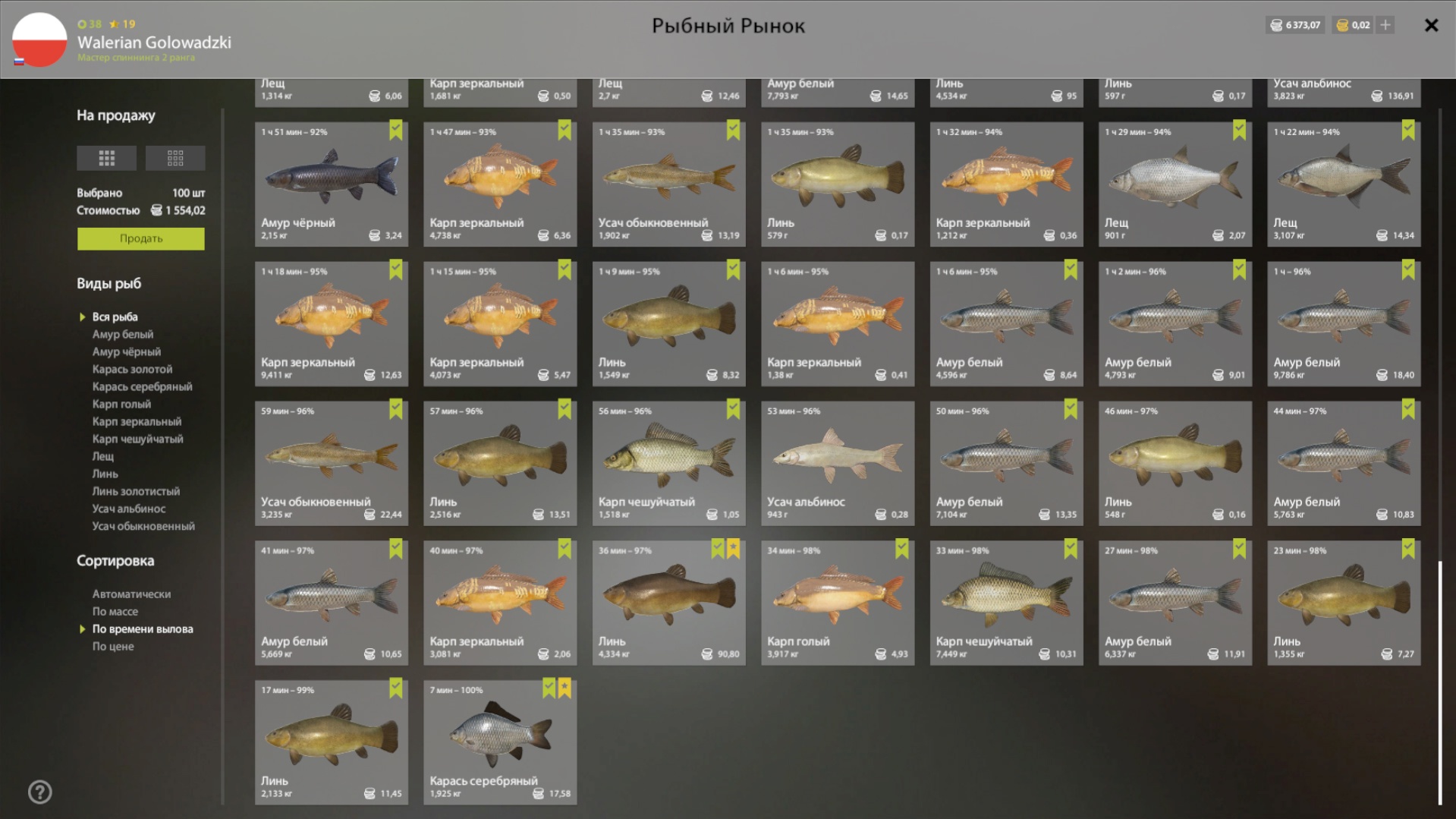1456x819 pixels.
Task: Click the vertical scrollbar on the right
Action: coord(1439,682)
